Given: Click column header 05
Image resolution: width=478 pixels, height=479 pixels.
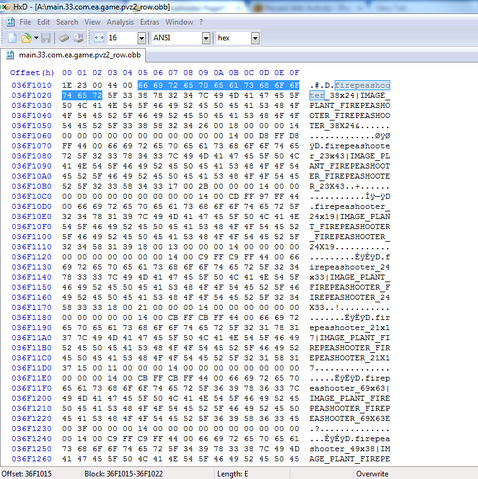Looking at the screenshot, I should point(143,73).
